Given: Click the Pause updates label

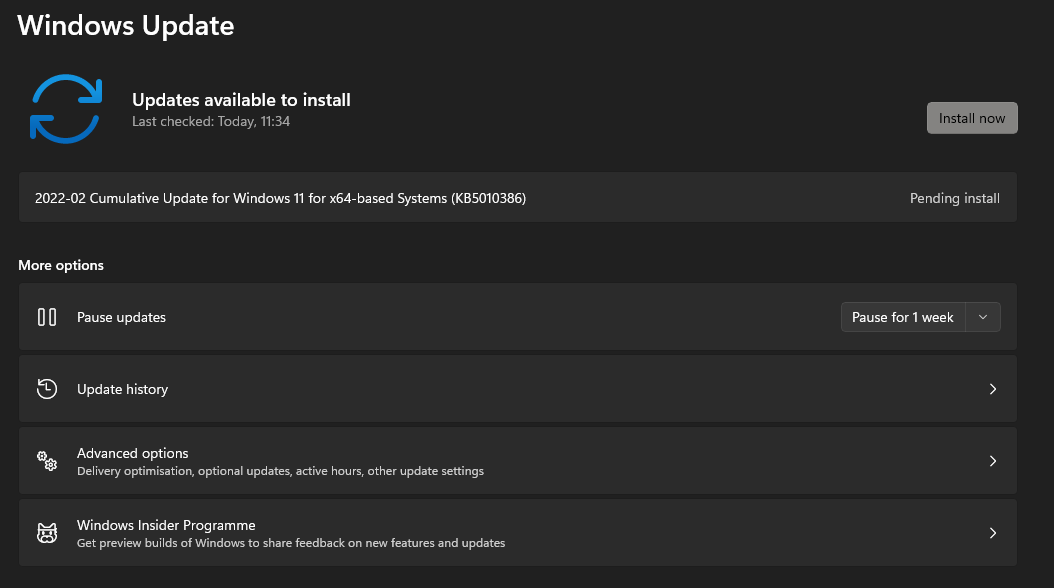Looking at the screenshot, I should [121, 317].
